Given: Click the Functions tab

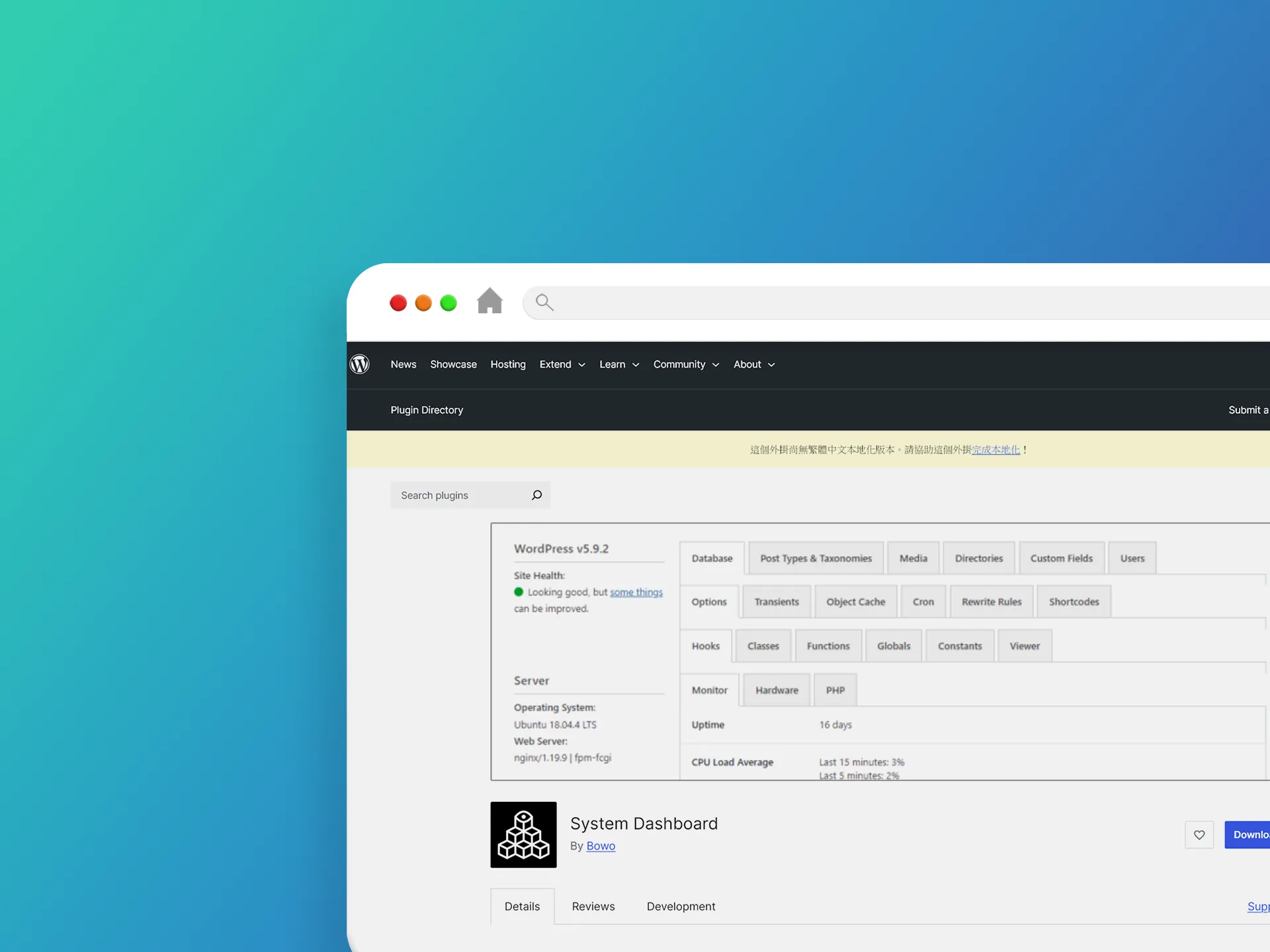Looking at the screenshot, I should 828,647.
